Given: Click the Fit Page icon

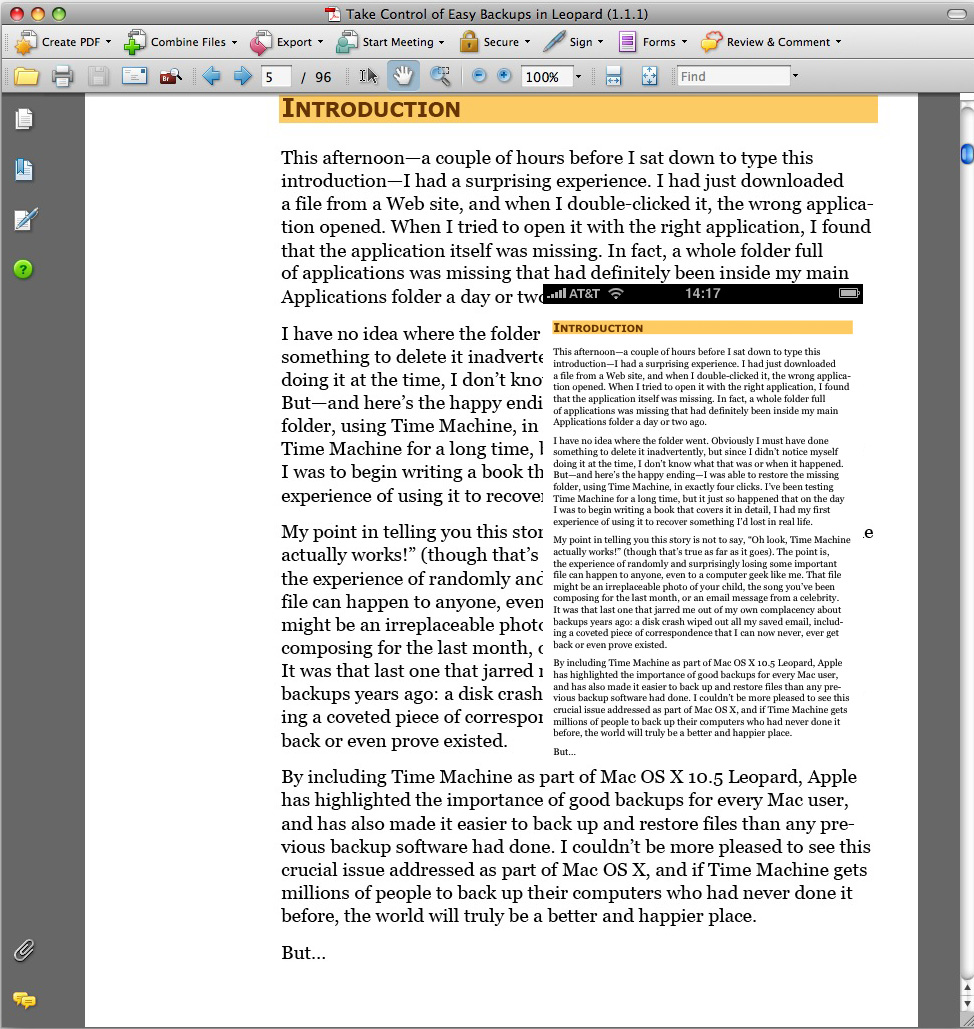Looking at the screenshot, I should click(649, 77).
